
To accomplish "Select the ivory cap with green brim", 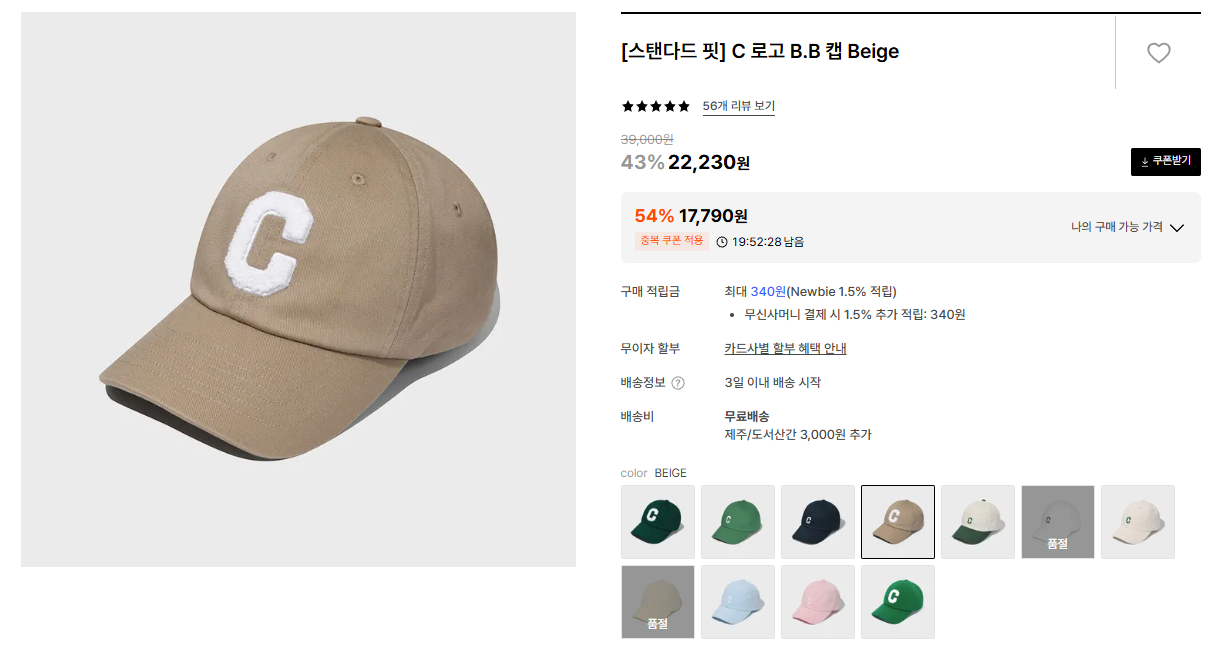I will click(978, 522).
